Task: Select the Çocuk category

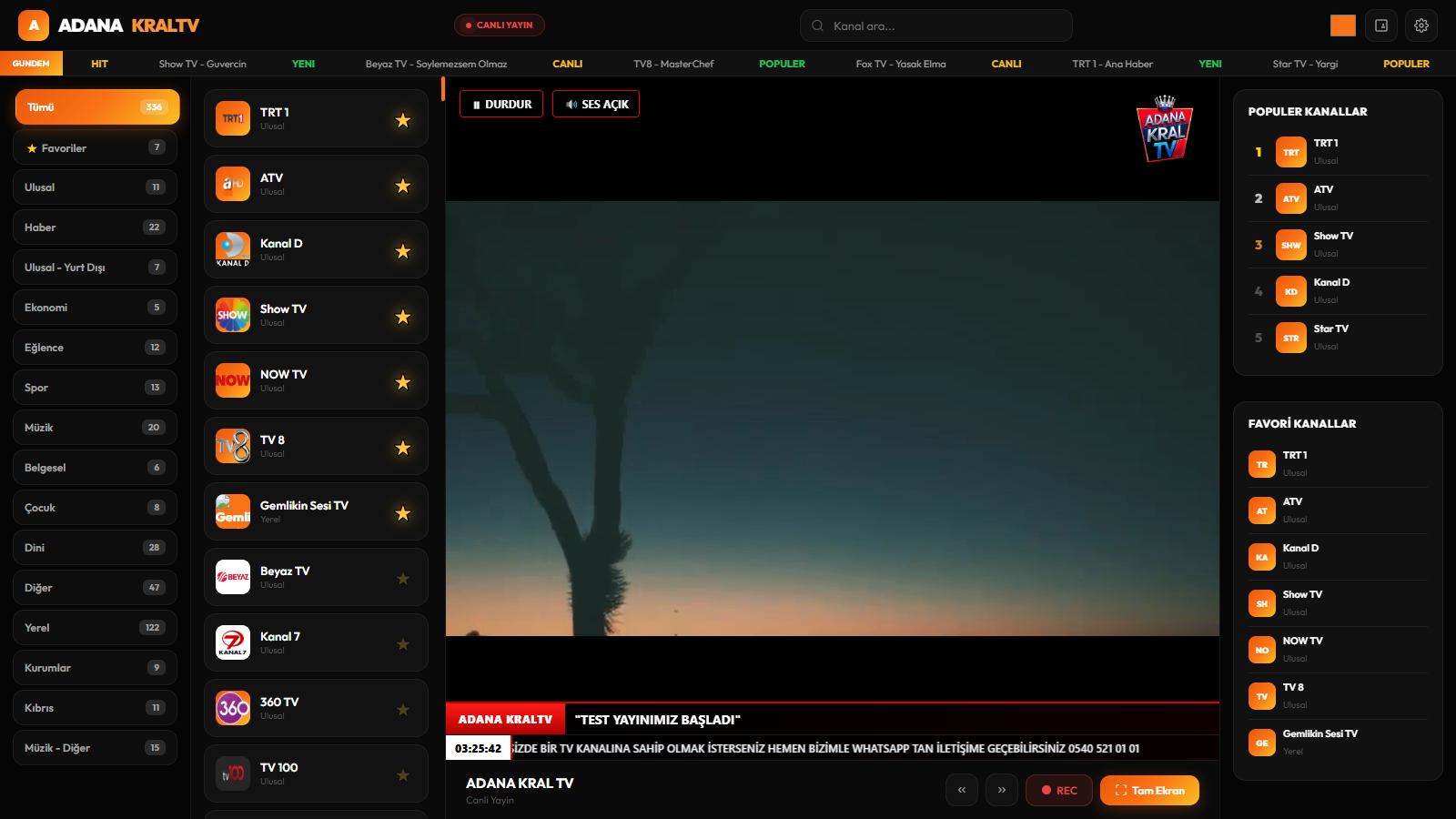Action: [96, 508]
